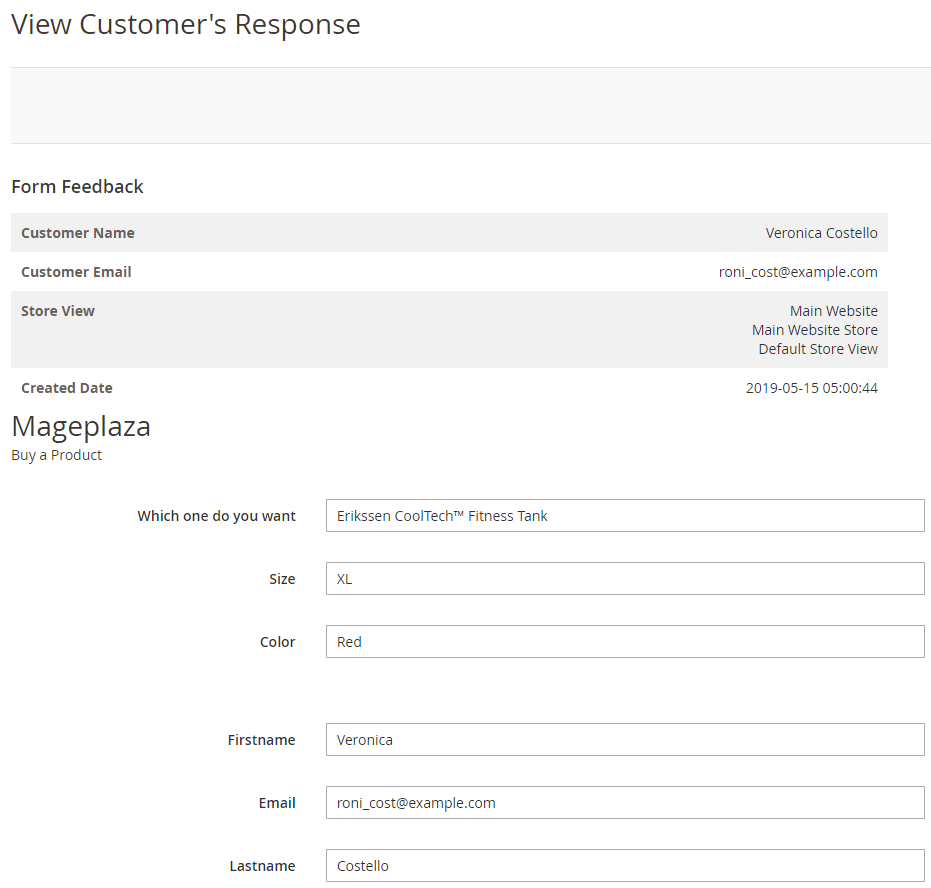Select the Color field showing Red
Screen dimensions: 931x888
click(x=624, y=642)
